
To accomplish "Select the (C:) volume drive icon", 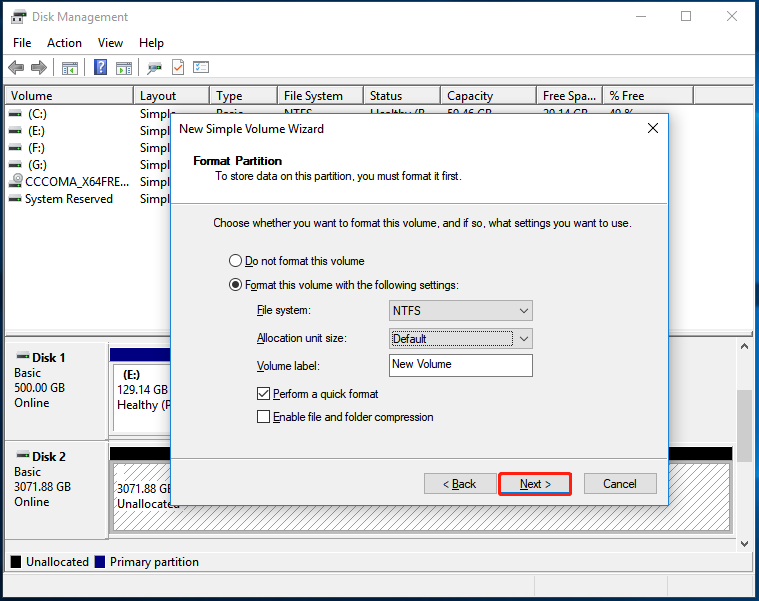I will [x=15, y=114].
